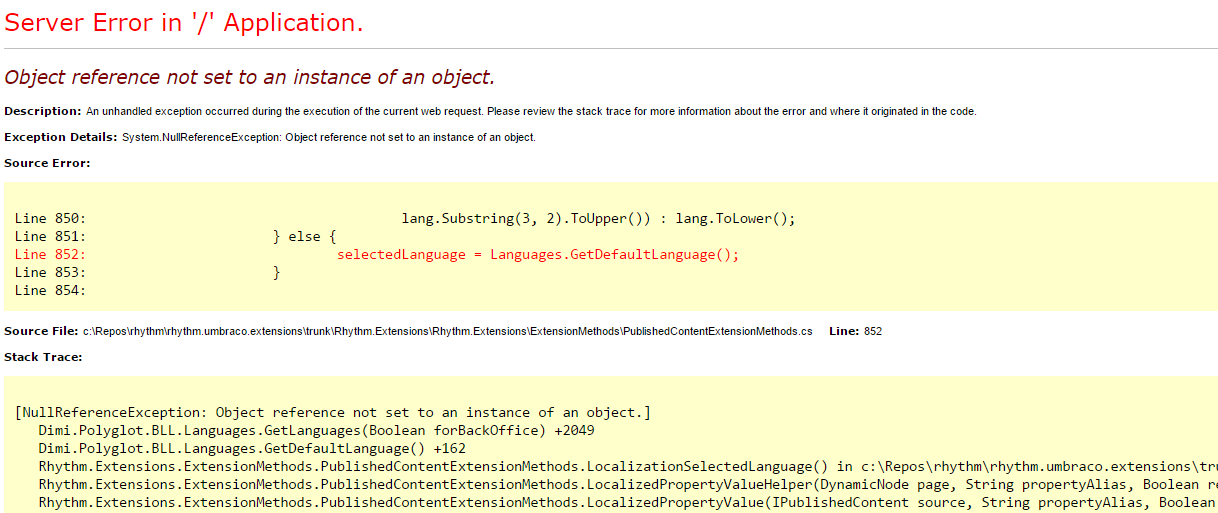Click the bold "Source File:" label
The width and height of the screenshot is (1218, 513).
pos(41,331)
